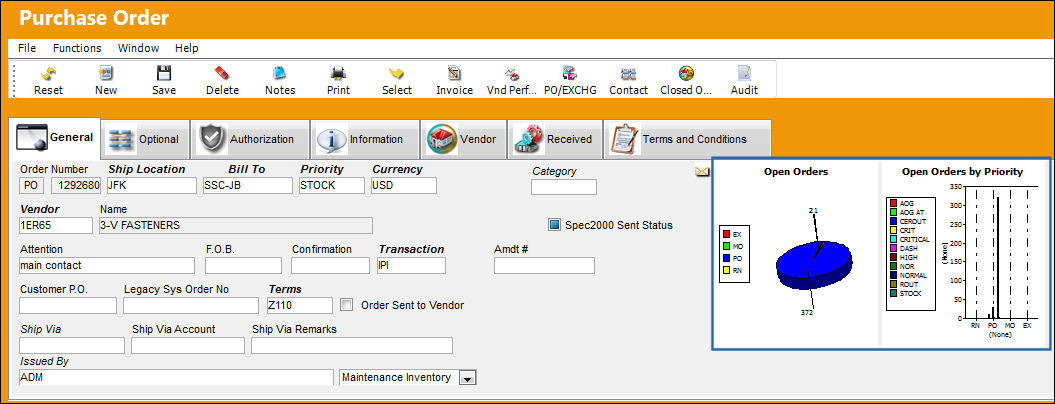Click the blue Open Orders pie chart
Viewport: 1055px width, 404px height.
(813, 265)
